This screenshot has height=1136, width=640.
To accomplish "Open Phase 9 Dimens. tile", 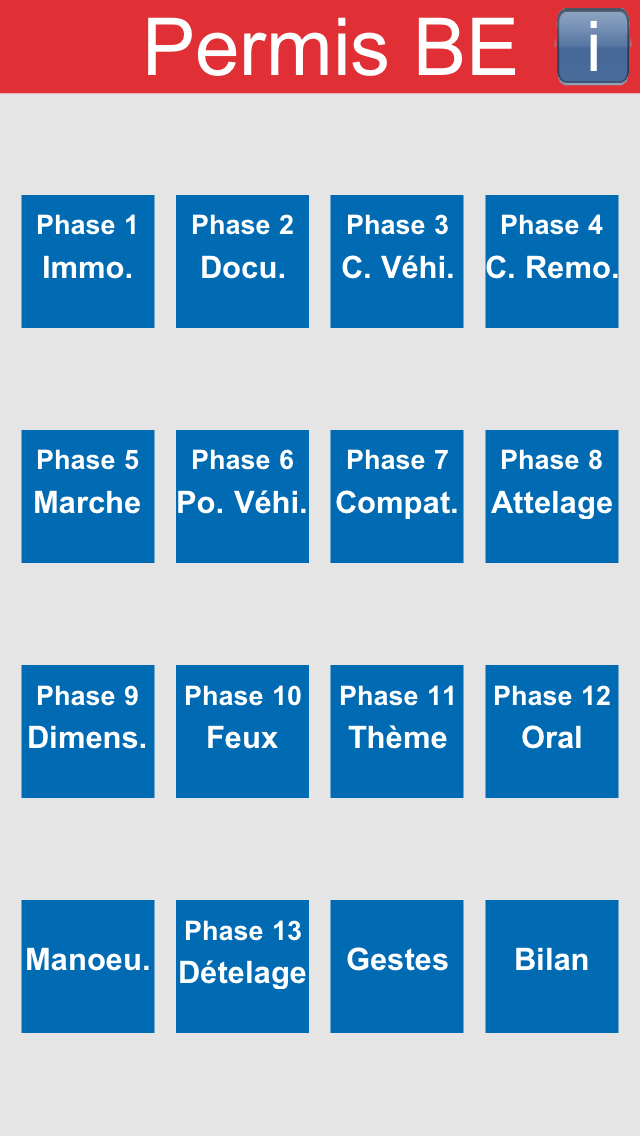I will (88, 732).
